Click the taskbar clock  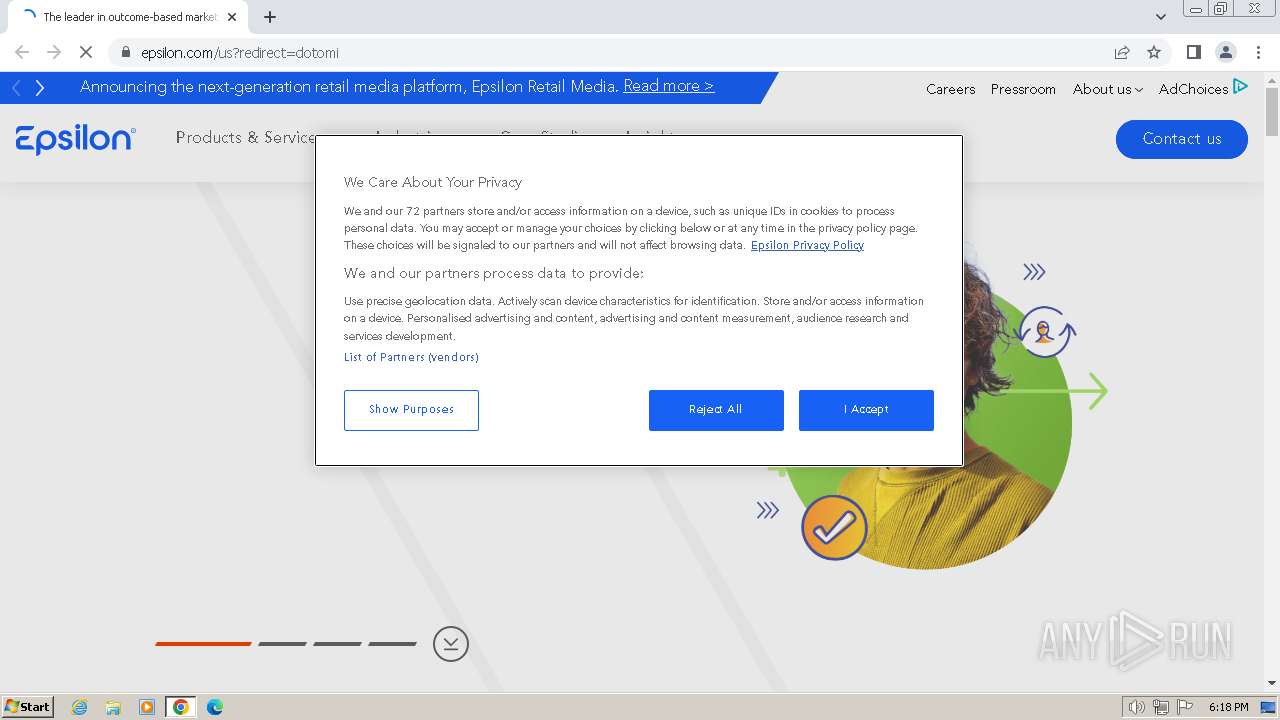(x=1228, y=707)
